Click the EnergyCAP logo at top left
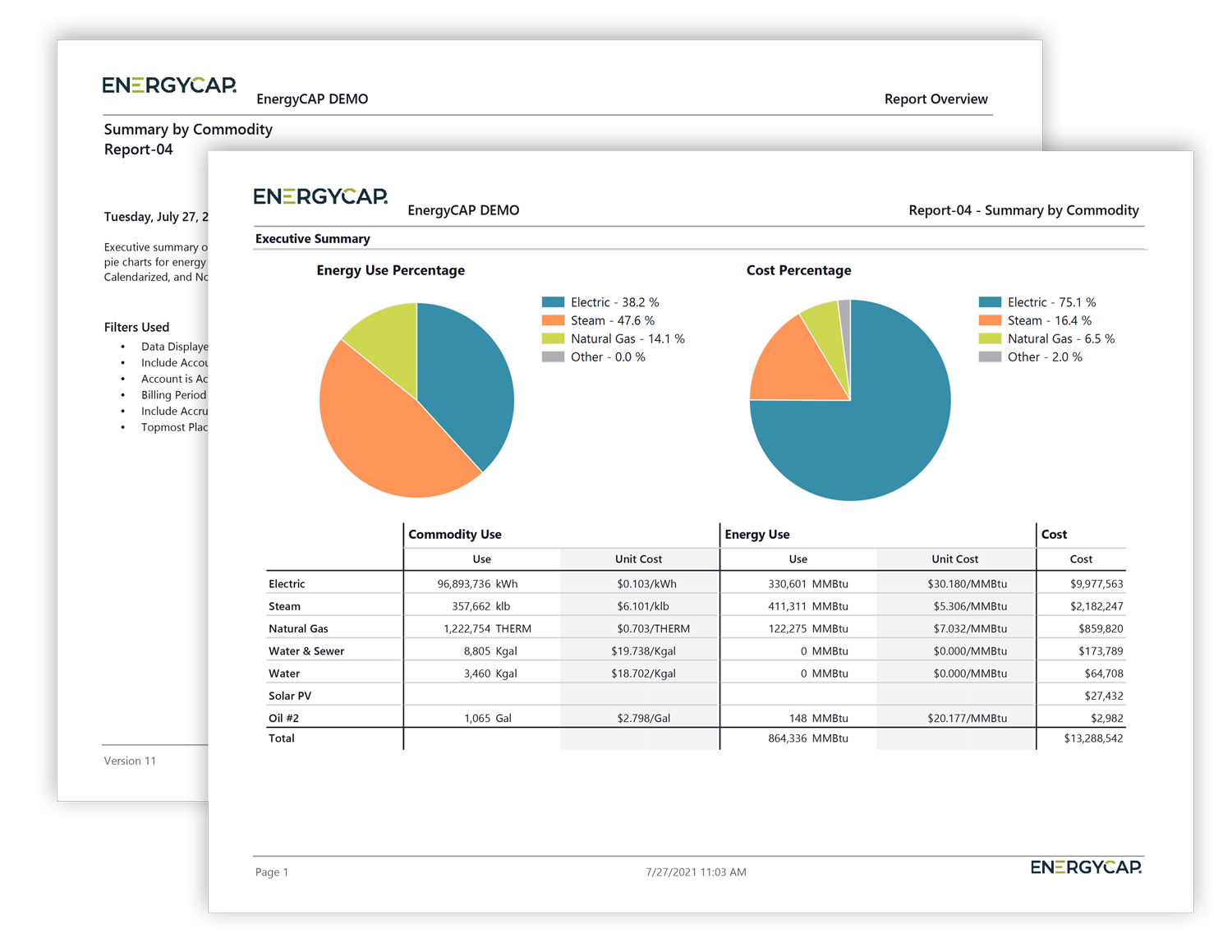This screenshot has width=1232, height=952. [x=320, y=195]
